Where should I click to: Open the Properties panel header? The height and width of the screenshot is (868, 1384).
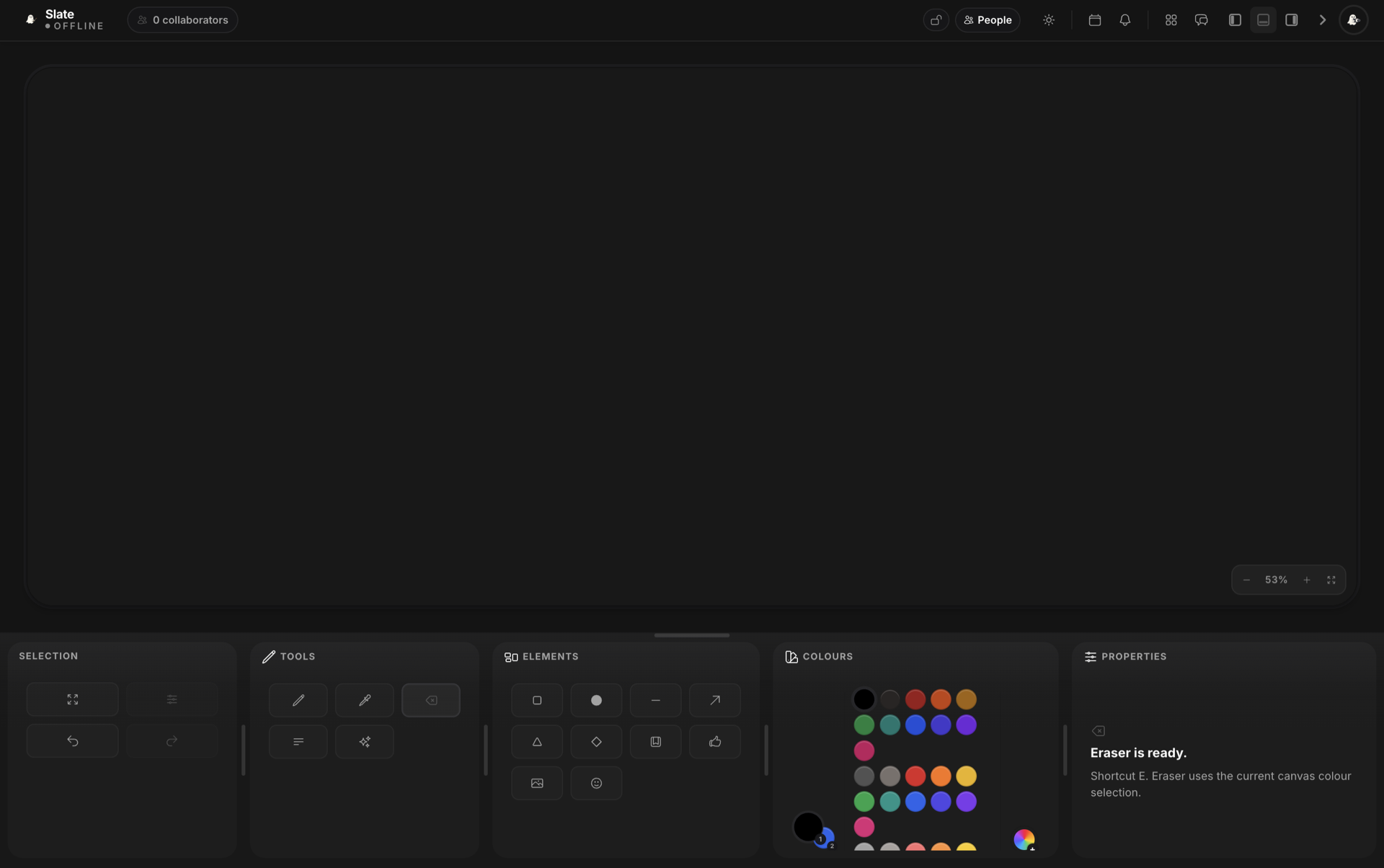pos(1125,657)
